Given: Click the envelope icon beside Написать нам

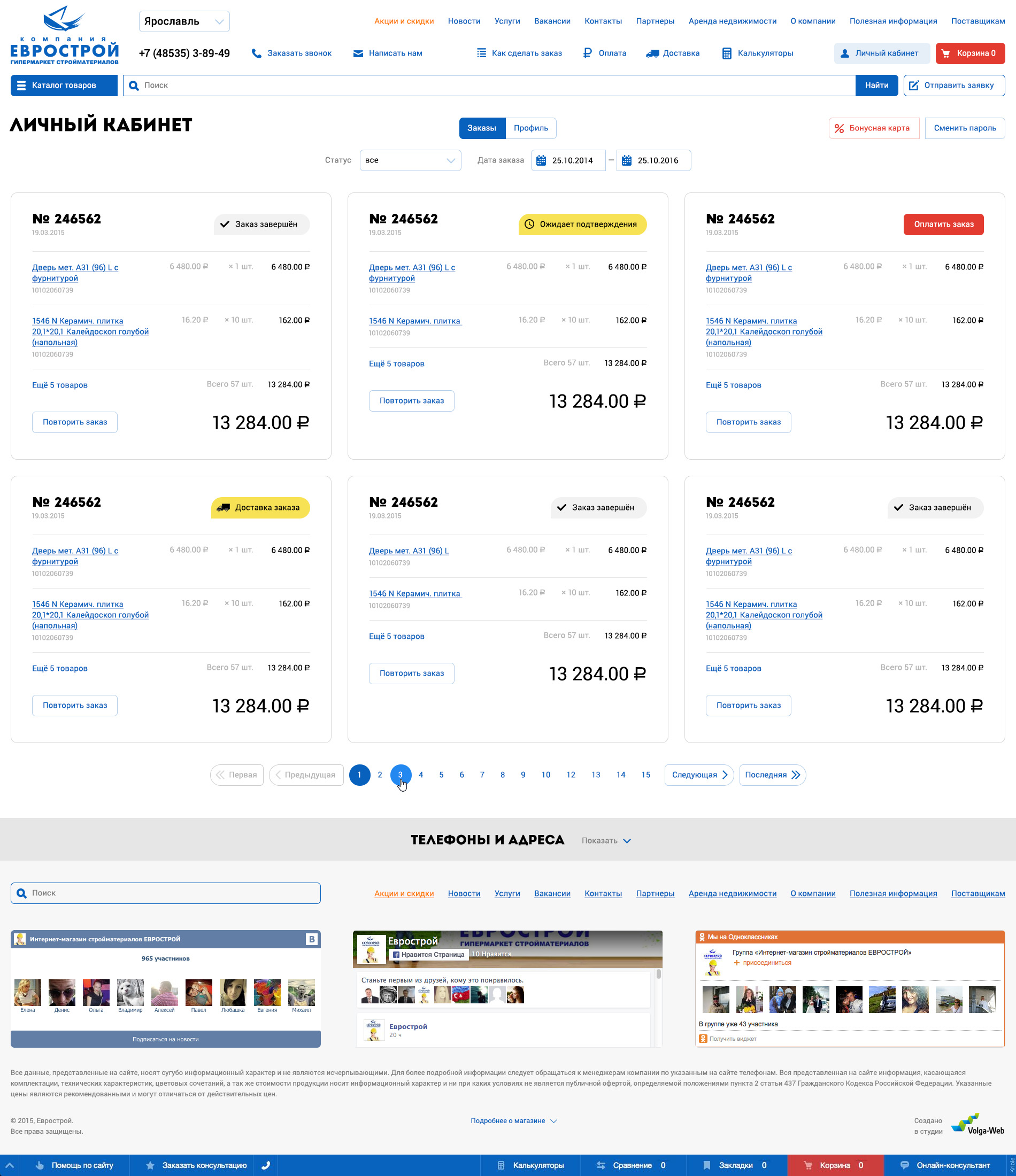Looking at the screenshot, I should (x=358, y=53).
